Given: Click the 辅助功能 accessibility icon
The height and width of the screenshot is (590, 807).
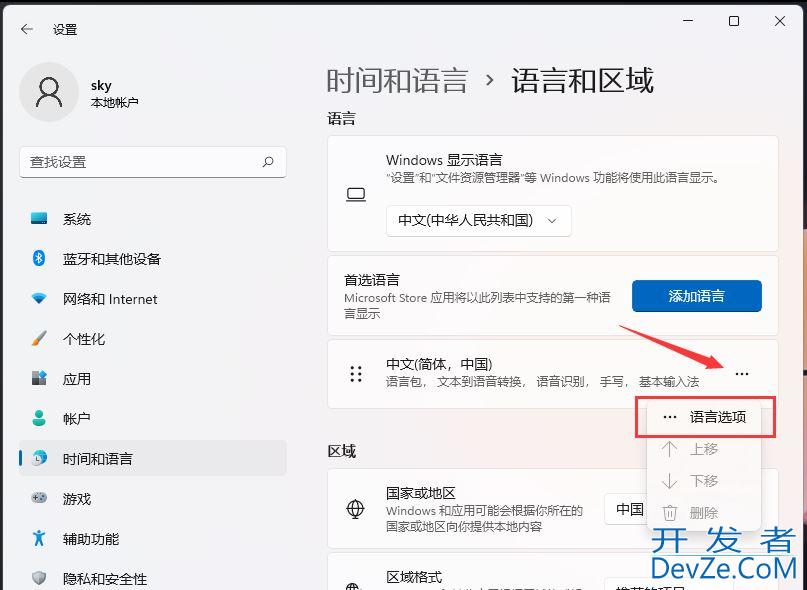Looking at the screenshot, I should coord(39,538).
